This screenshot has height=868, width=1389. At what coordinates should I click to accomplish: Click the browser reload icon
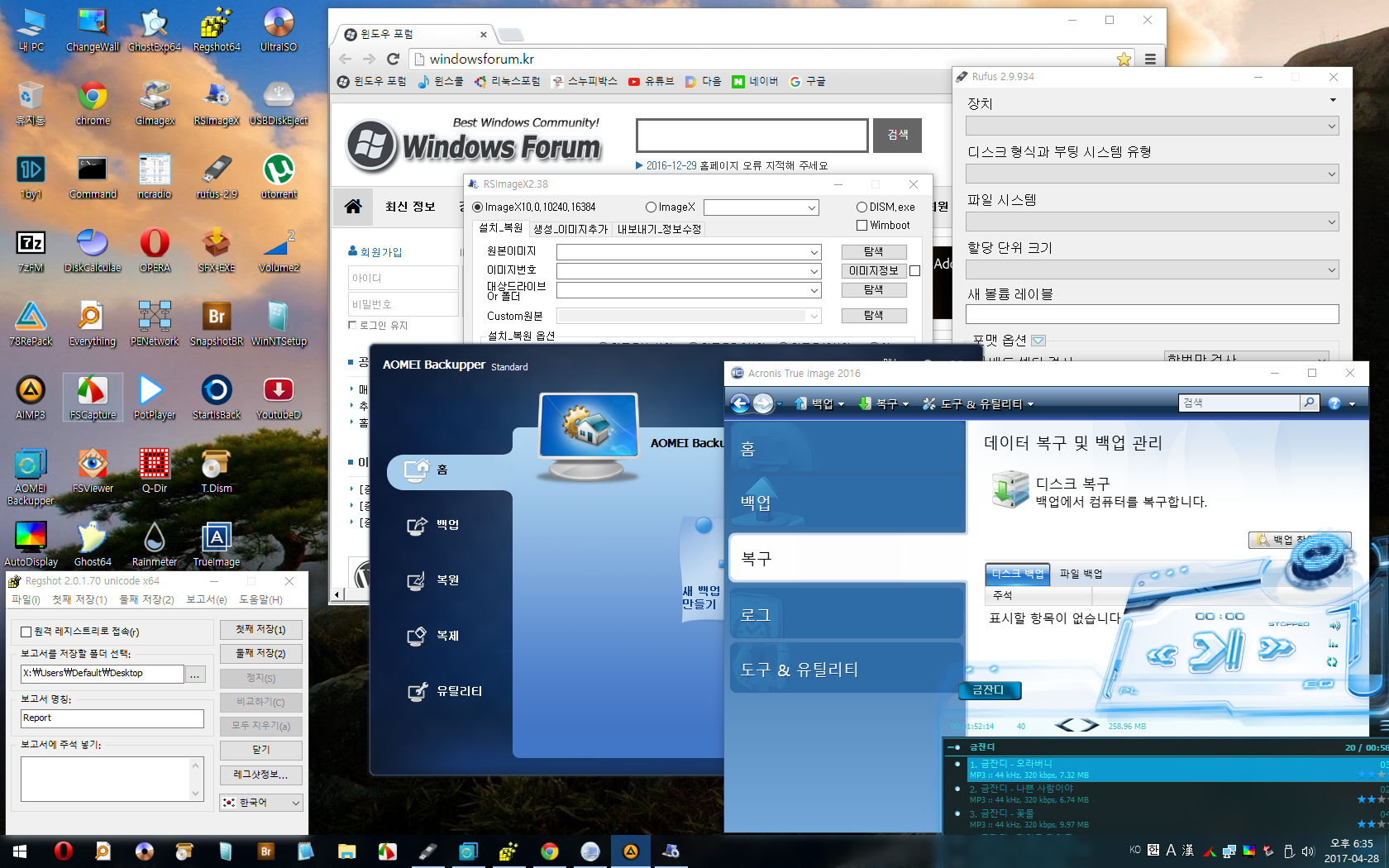(x=394, y=59)
